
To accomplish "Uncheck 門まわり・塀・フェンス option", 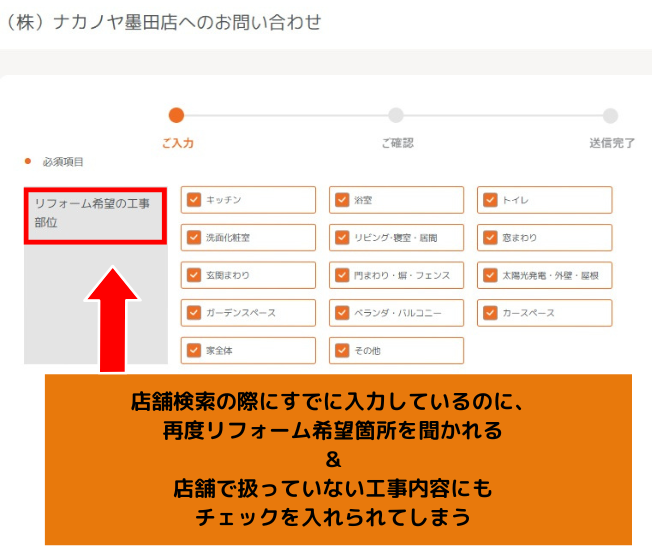I will click(x=342, y=275).
